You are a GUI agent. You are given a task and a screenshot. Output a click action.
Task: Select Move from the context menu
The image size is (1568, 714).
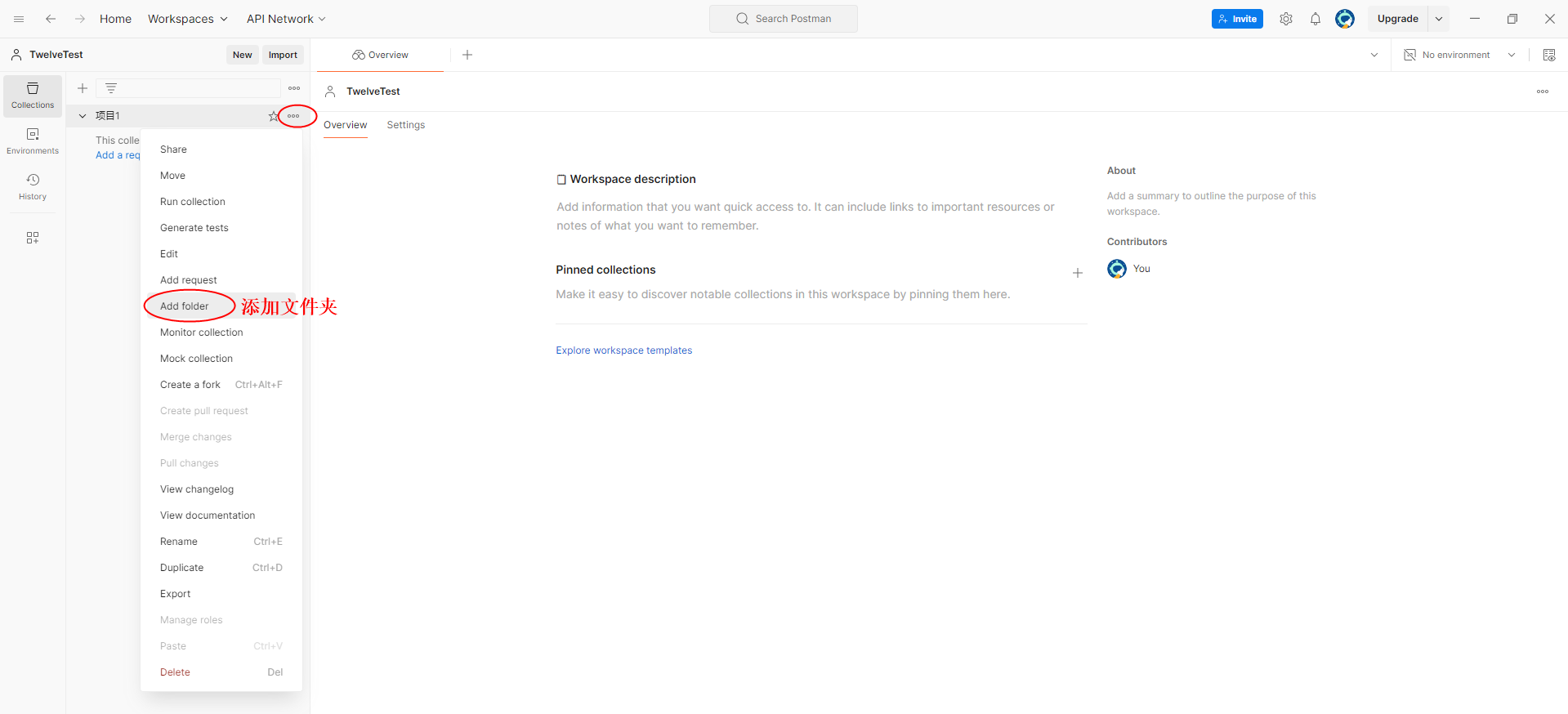click(x=221, y=176)
